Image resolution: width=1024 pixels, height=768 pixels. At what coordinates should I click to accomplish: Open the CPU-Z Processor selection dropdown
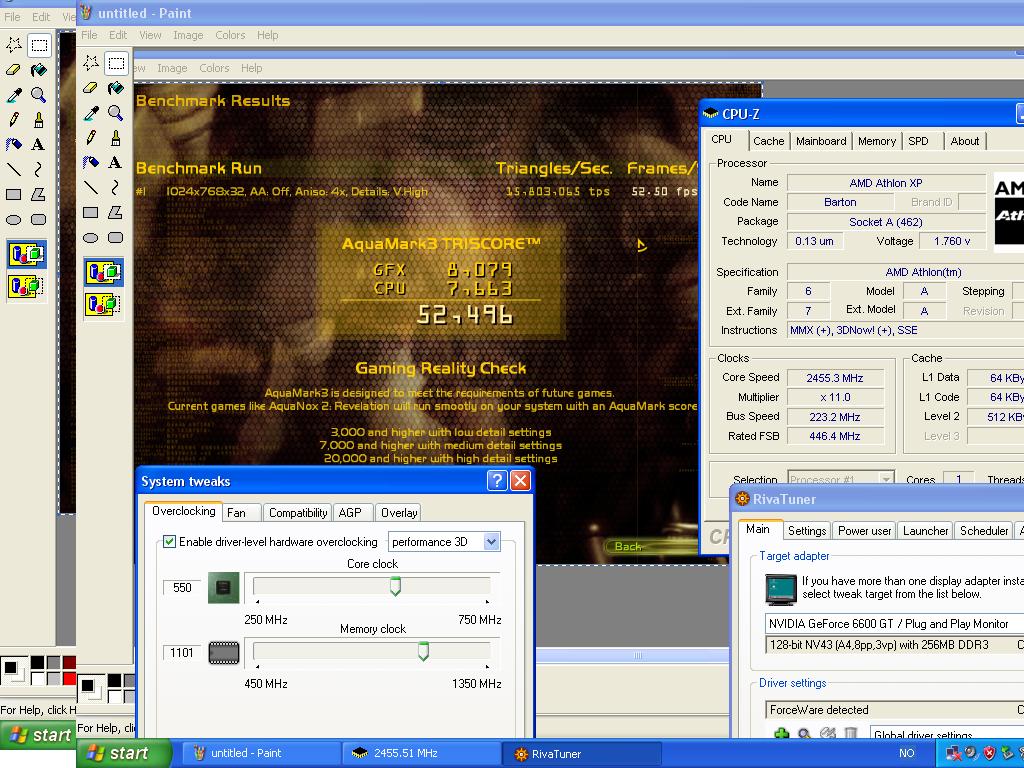886,479
